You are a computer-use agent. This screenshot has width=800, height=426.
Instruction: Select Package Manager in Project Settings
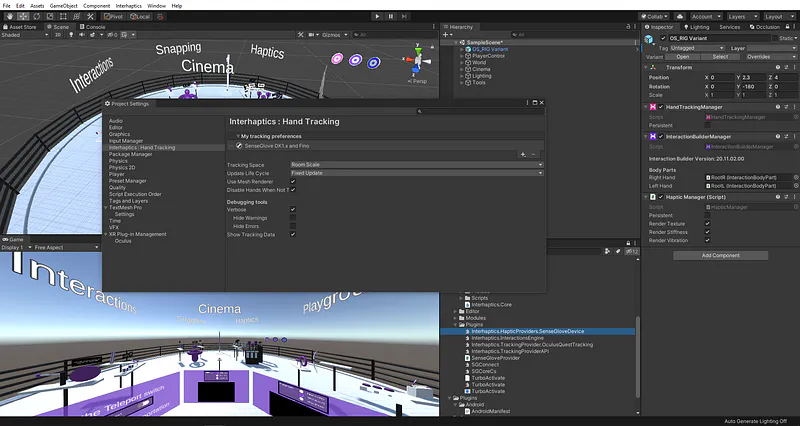click(131, 154)
